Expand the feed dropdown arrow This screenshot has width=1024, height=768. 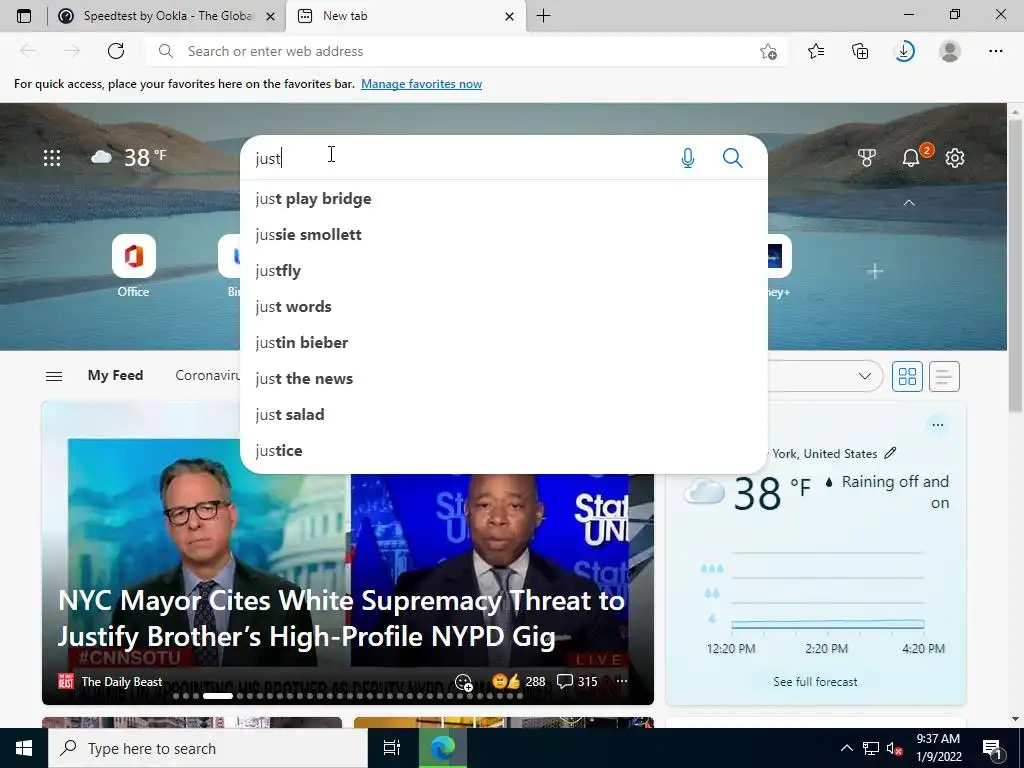[865, 376]
